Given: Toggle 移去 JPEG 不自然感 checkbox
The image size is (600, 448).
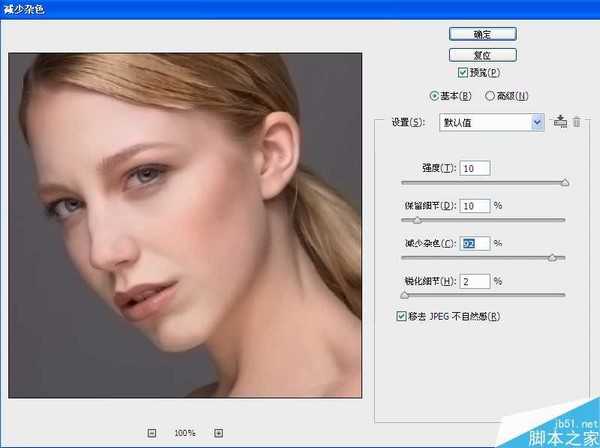Looking at the screenshot, I should (x=401, y=316).
